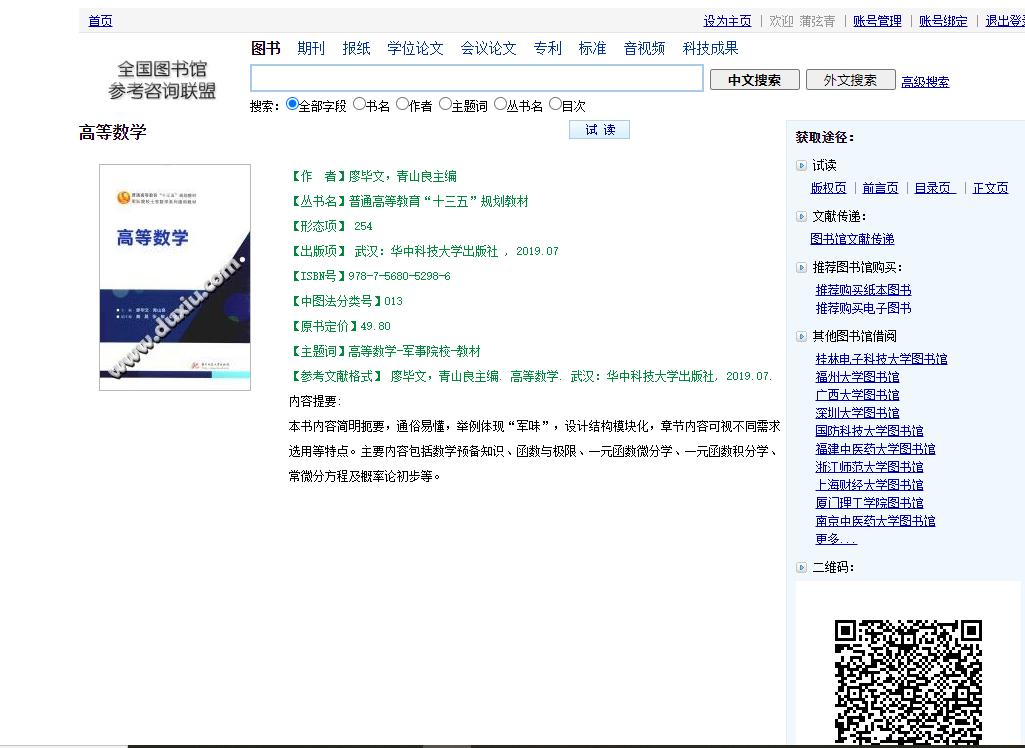The width and height of the screenshot is (1025, 748).
Task: Click the 外文搜索 button
Action: [849, 78]
